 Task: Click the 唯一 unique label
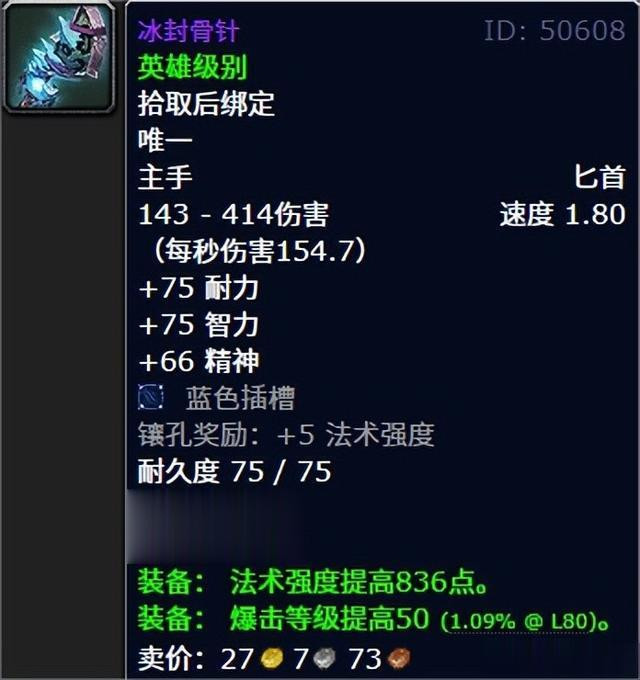(165, 141)
